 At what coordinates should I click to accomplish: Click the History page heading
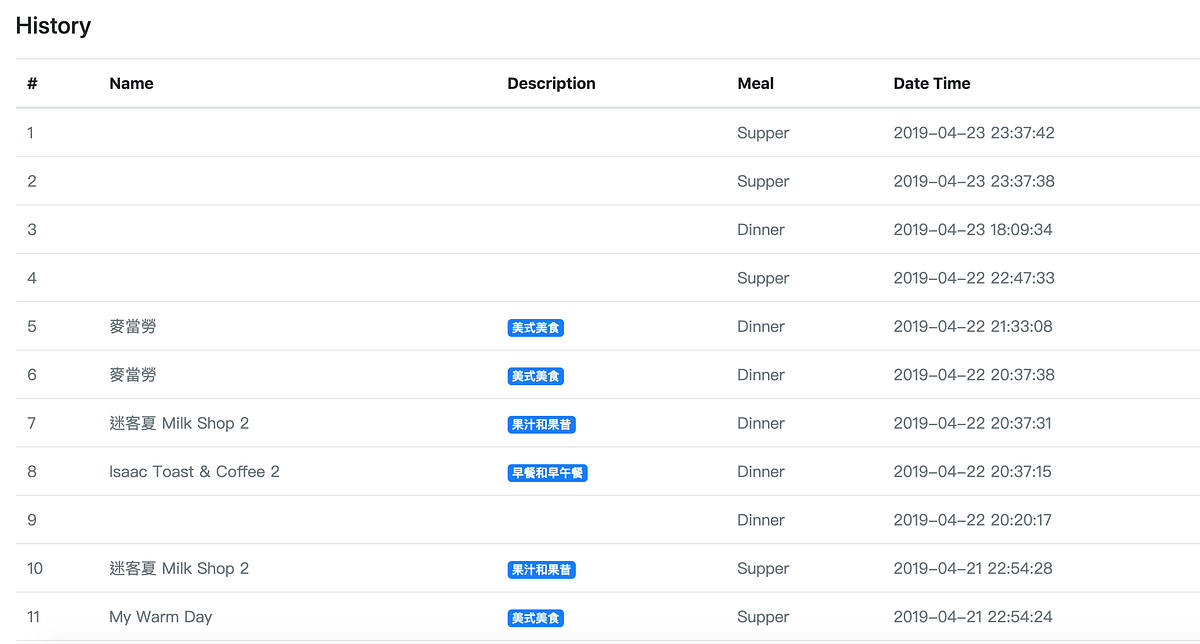[53, 26]
